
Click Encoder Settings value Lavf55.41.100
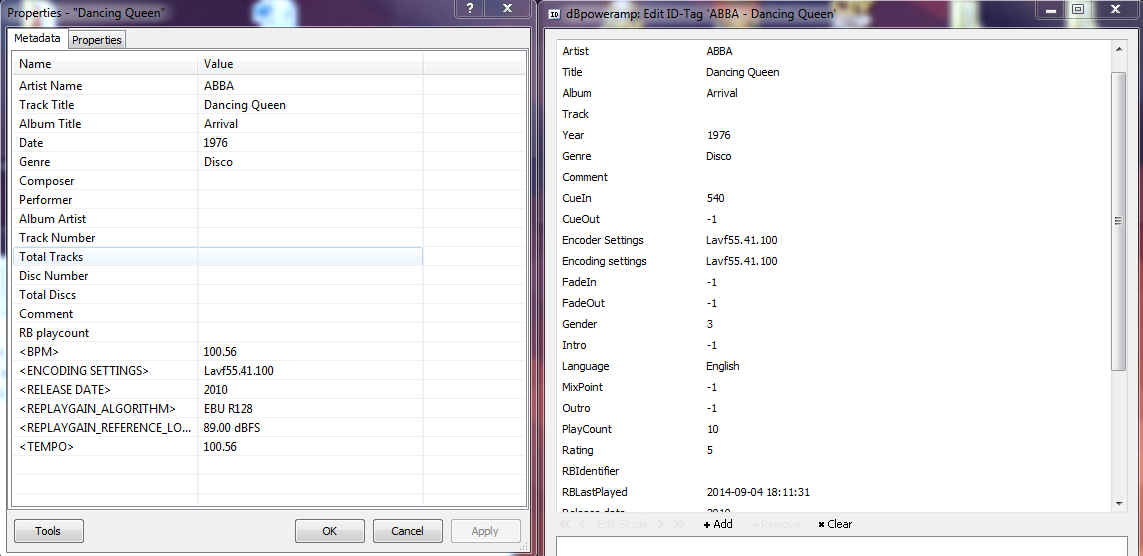click(742, 240)
